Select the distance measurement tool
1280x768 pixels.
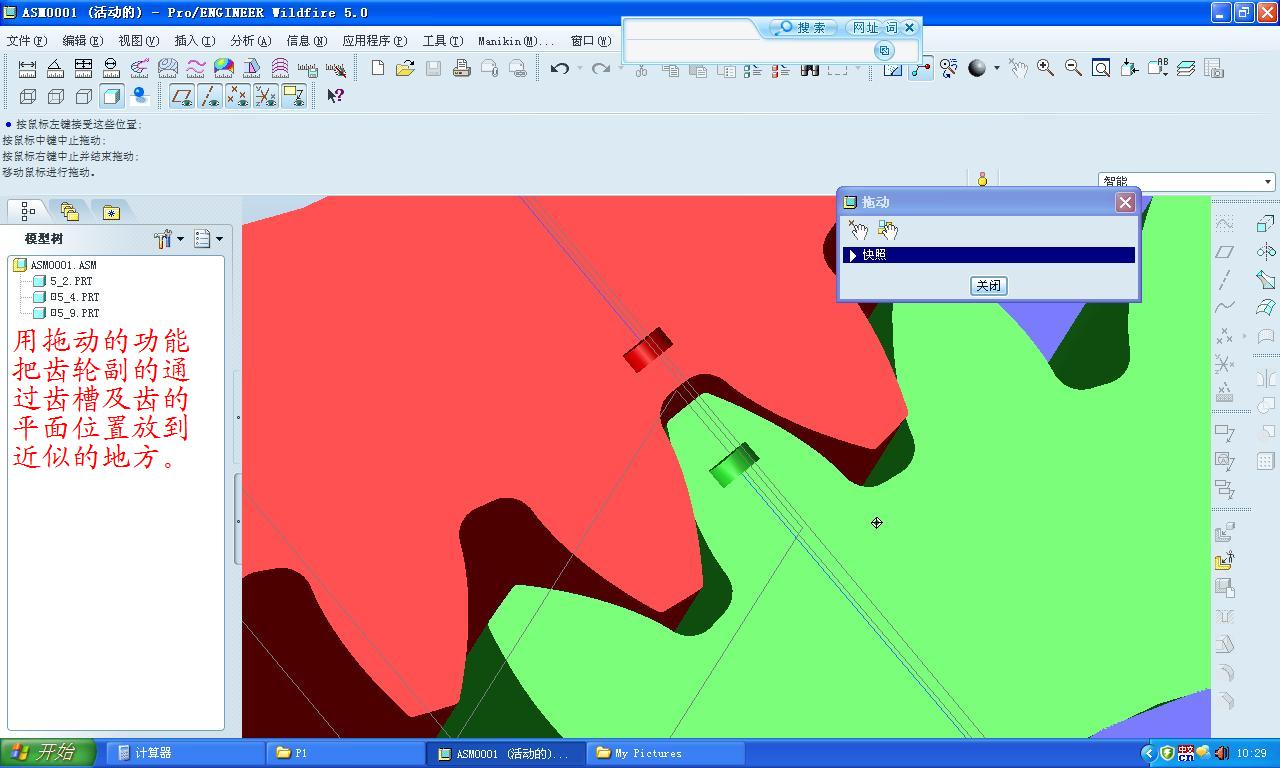(x=27, y=68)
